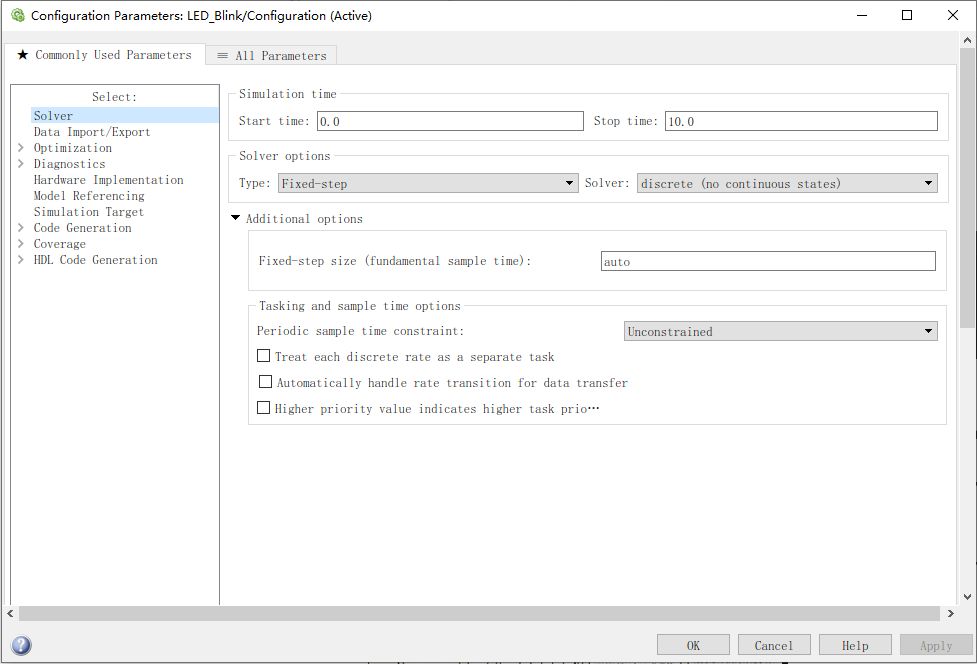Close the Configuration Parameters window

953,15
